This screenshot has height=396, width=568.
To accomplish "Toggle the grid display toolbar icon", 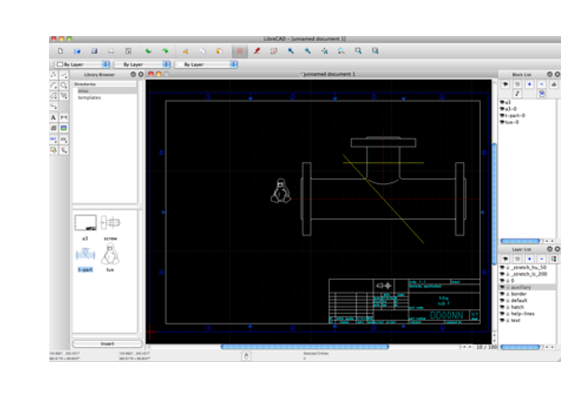I will click(240, 51).
